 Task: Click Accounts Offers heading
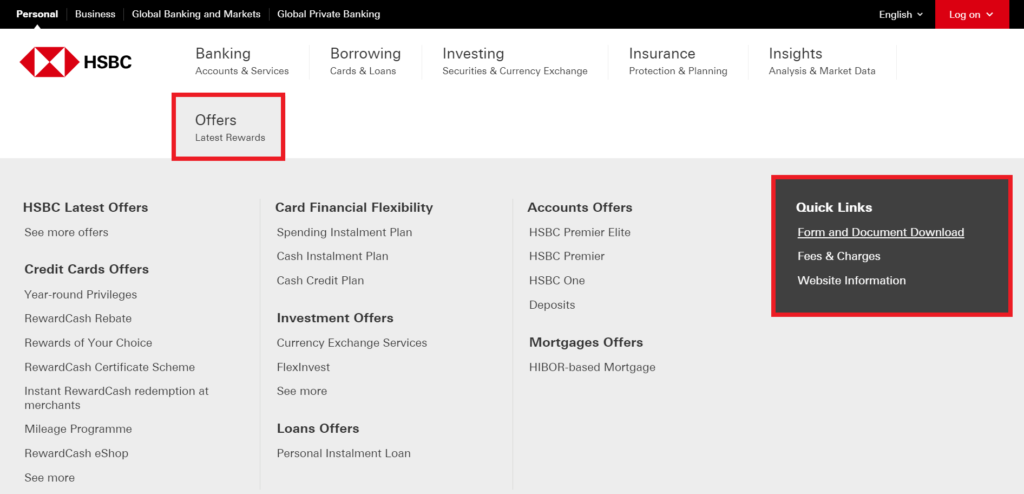coord(580,207)
